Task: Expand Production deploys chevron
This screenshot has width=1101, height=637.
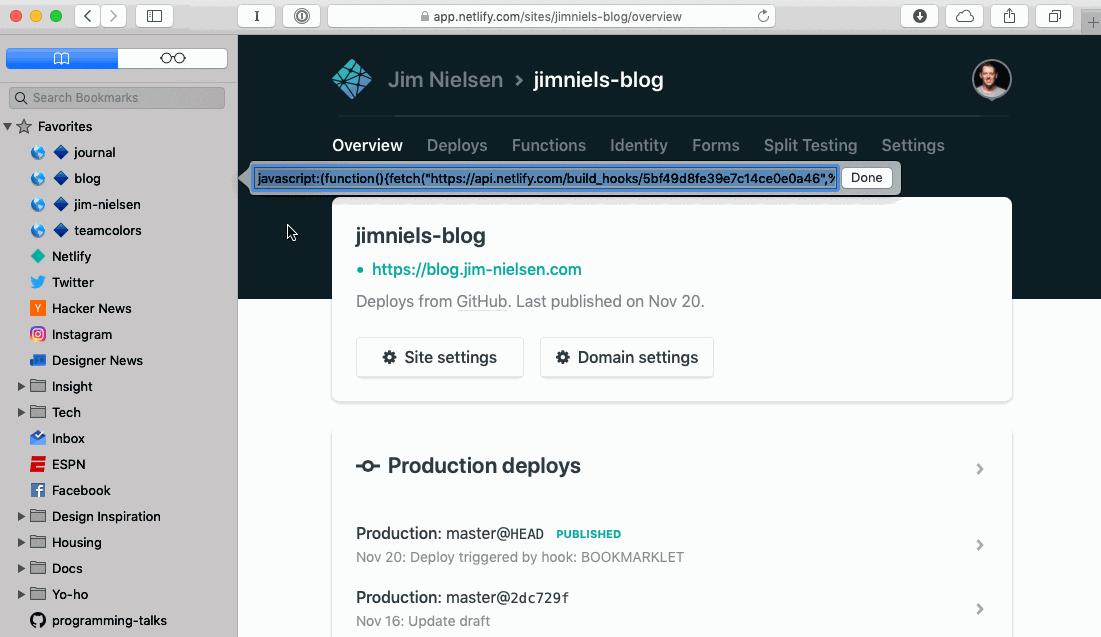Action: point(980,468)
